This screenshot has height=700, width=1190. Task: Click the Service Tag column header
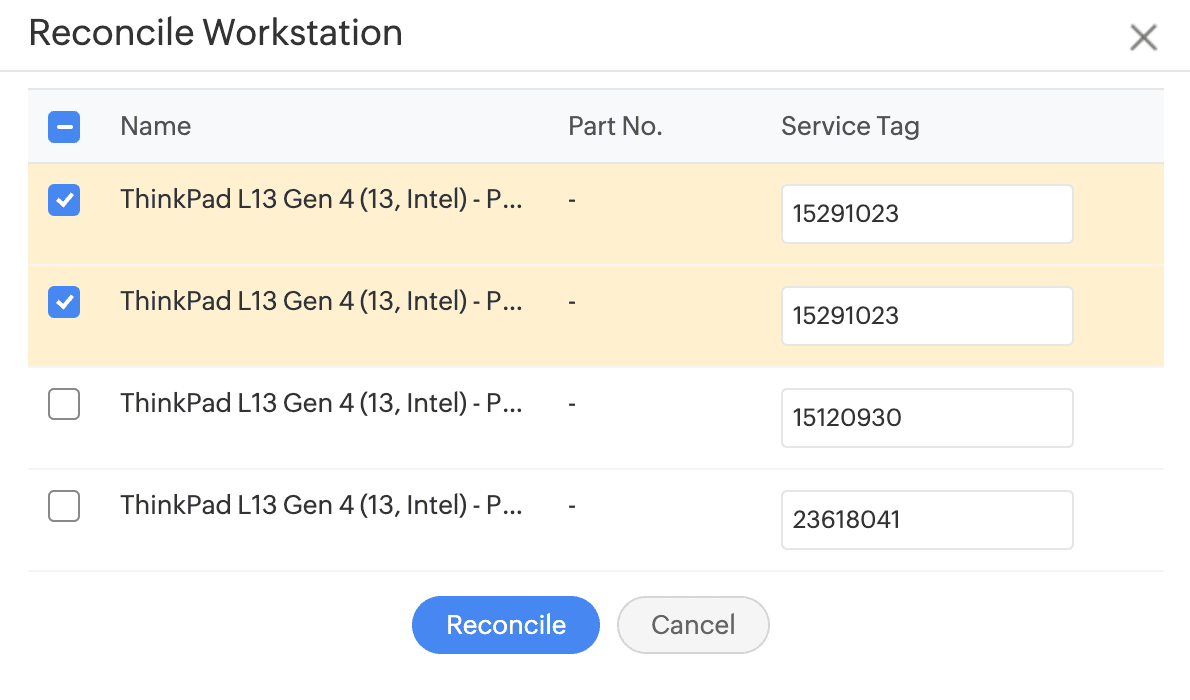point(849,127)
